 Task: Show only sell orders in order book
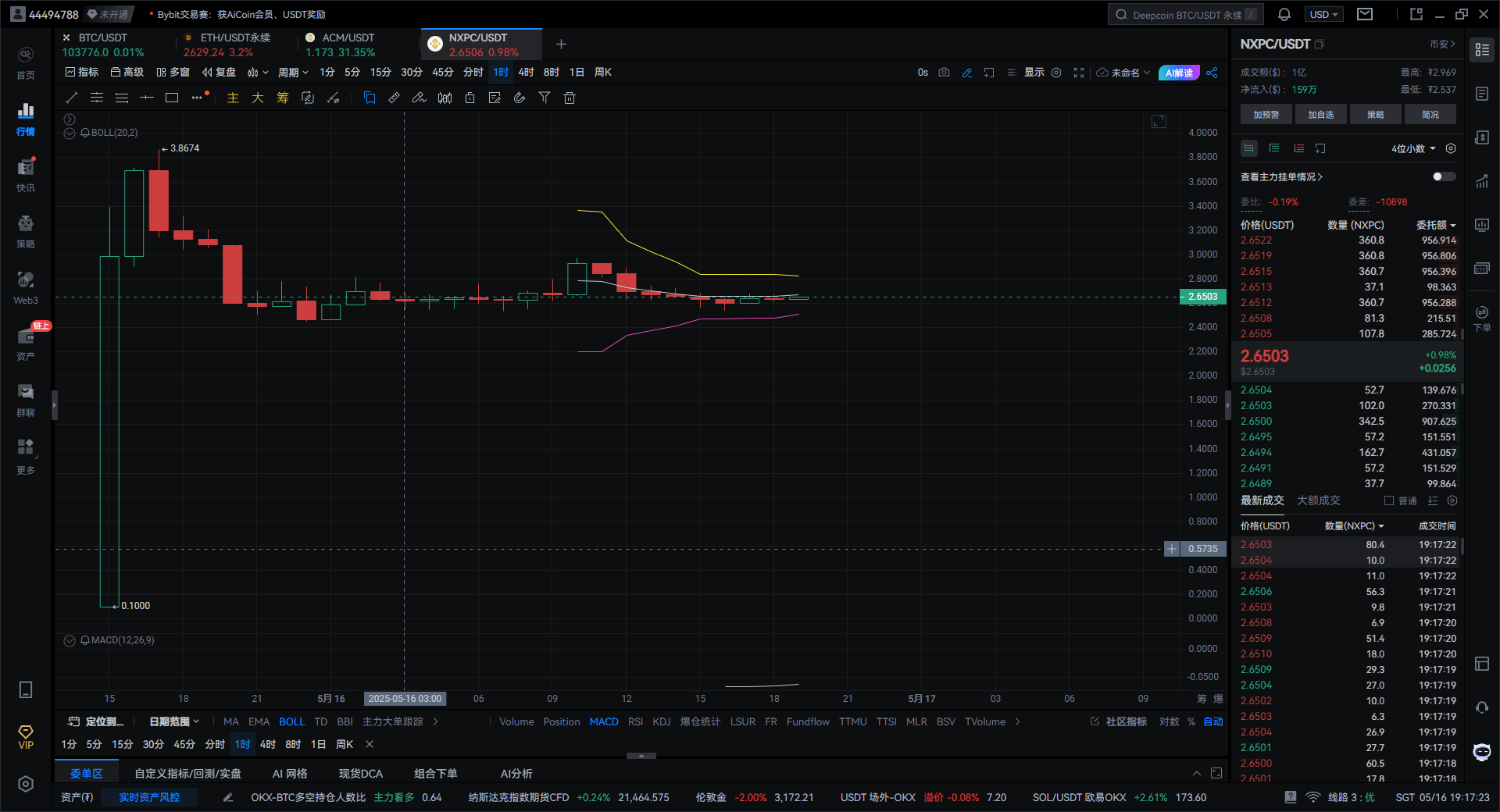1298,148
